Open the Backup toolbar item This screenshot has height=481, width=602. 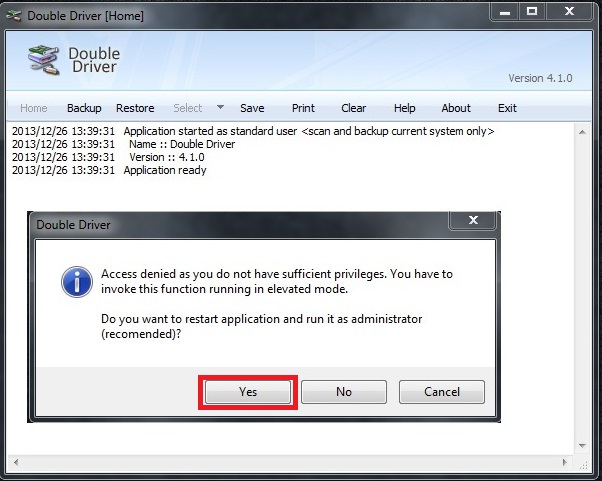(x=84, y=108)
